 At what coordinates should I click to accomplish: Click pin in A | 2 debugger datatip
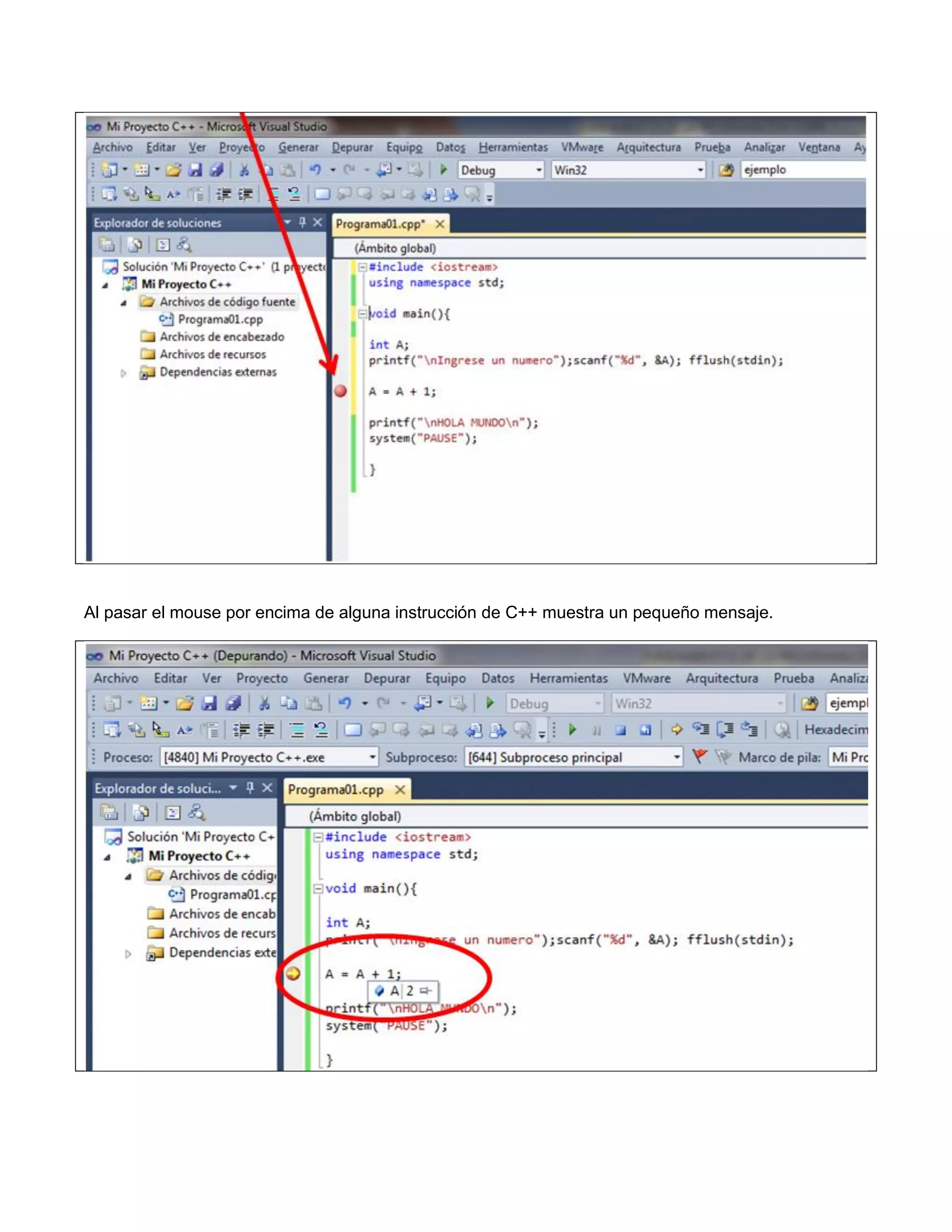click(x=426, y=991)
